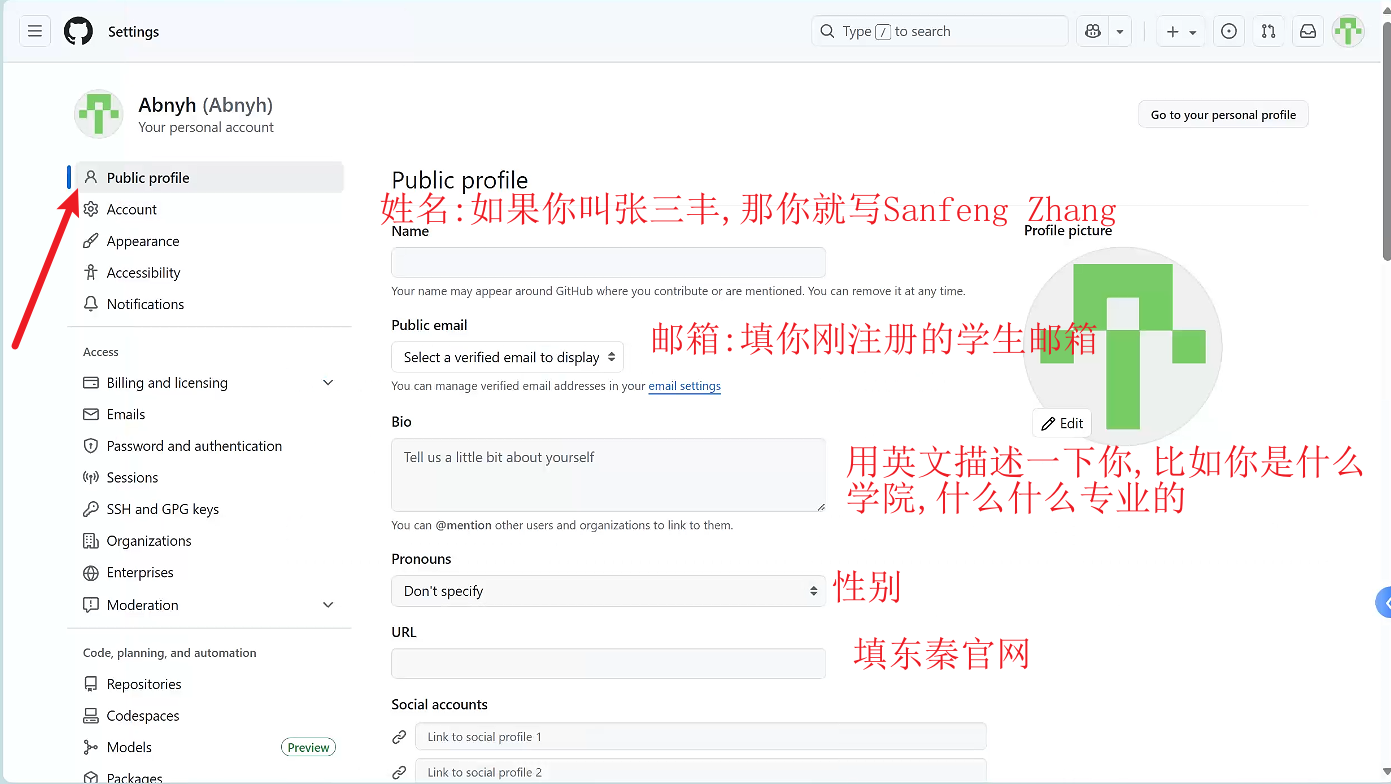Click the paintbrush icon beside Appearance
The image size is (1391, 784).
(91, 241)
